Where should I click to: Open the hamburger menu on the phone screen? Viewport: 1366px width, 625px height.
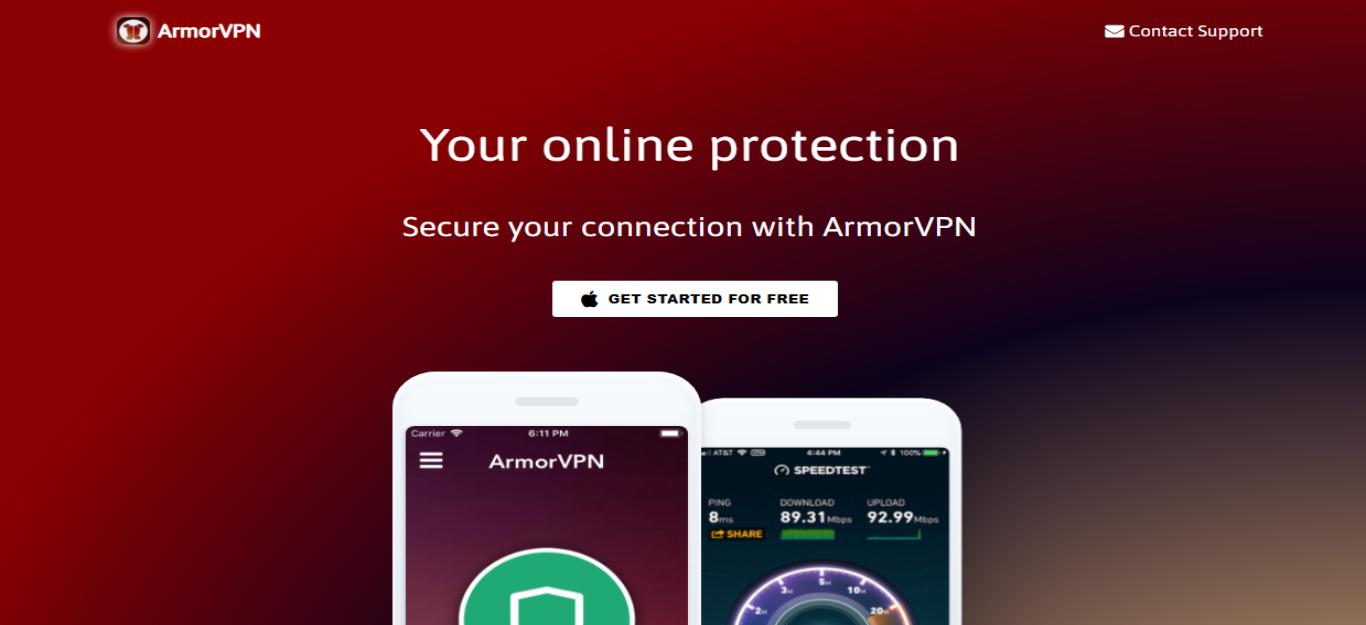[431, 460]
